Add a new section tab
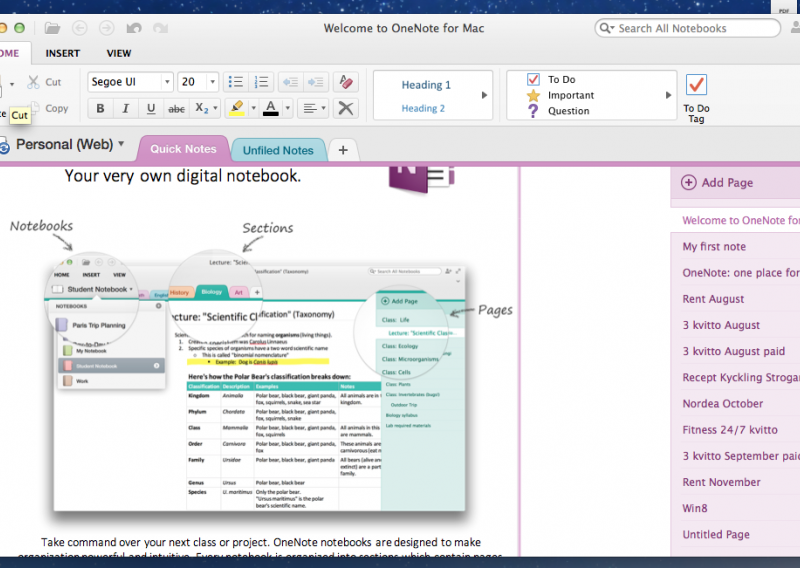 [343, 150]
